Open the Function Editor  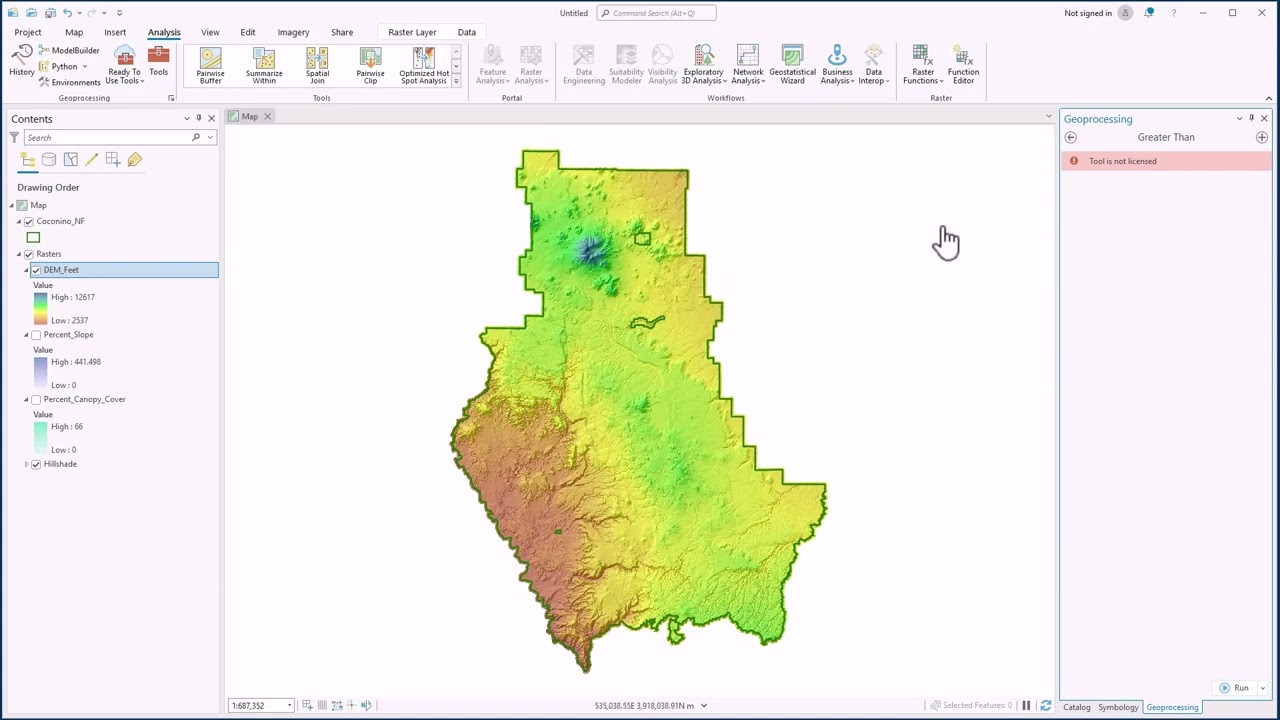(x=963, y=65)
